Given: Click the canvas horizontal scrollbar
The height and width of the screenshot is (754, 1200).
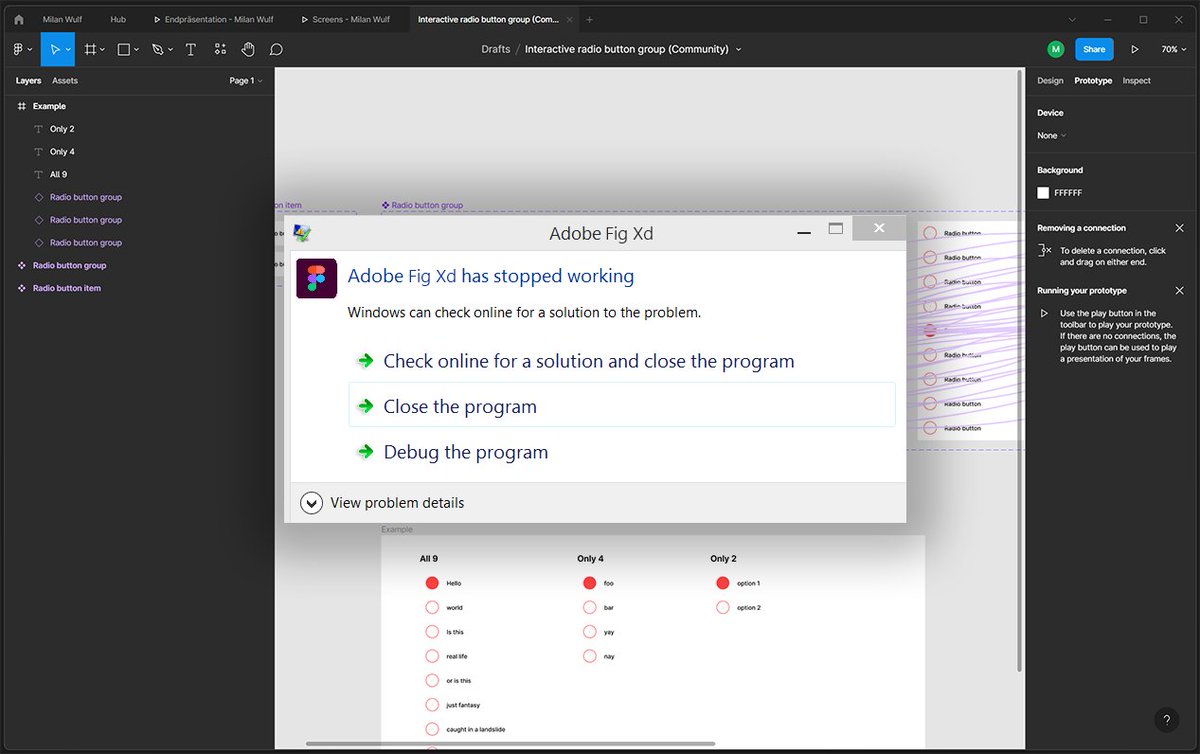Looking at the screenshot, I should (x=511, y=744).
